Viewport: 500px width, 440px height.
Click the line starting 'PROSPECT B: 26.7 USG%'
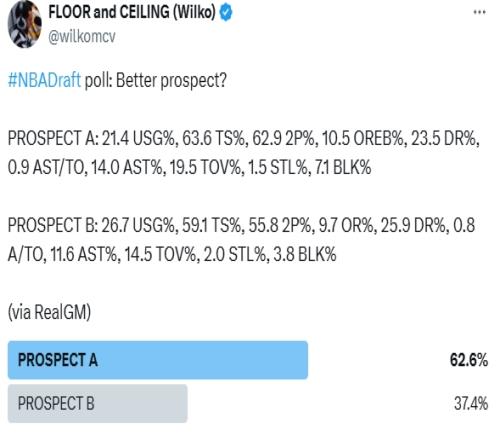241,225
